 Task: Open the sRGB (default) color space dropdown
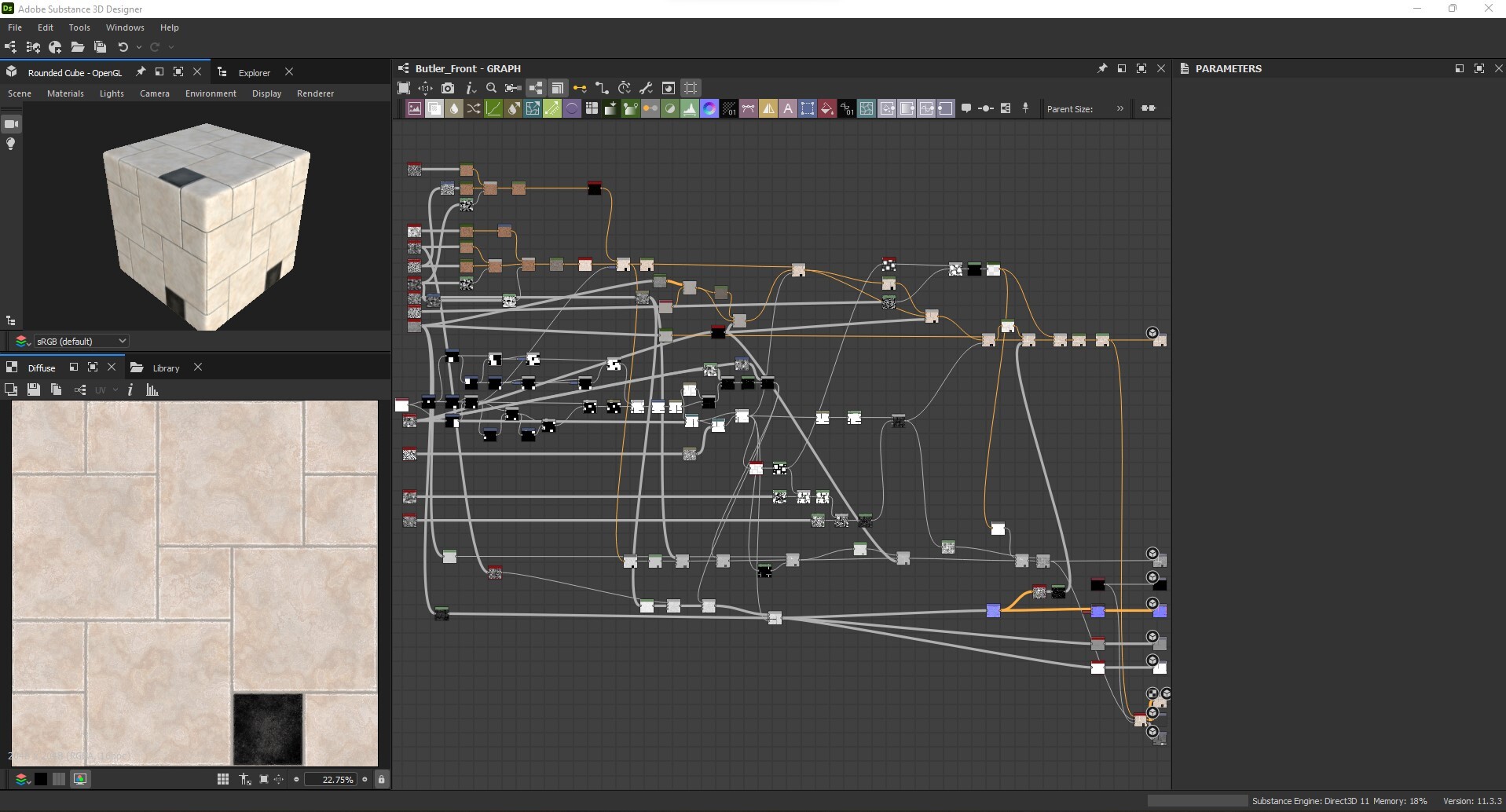coord(80,341)
